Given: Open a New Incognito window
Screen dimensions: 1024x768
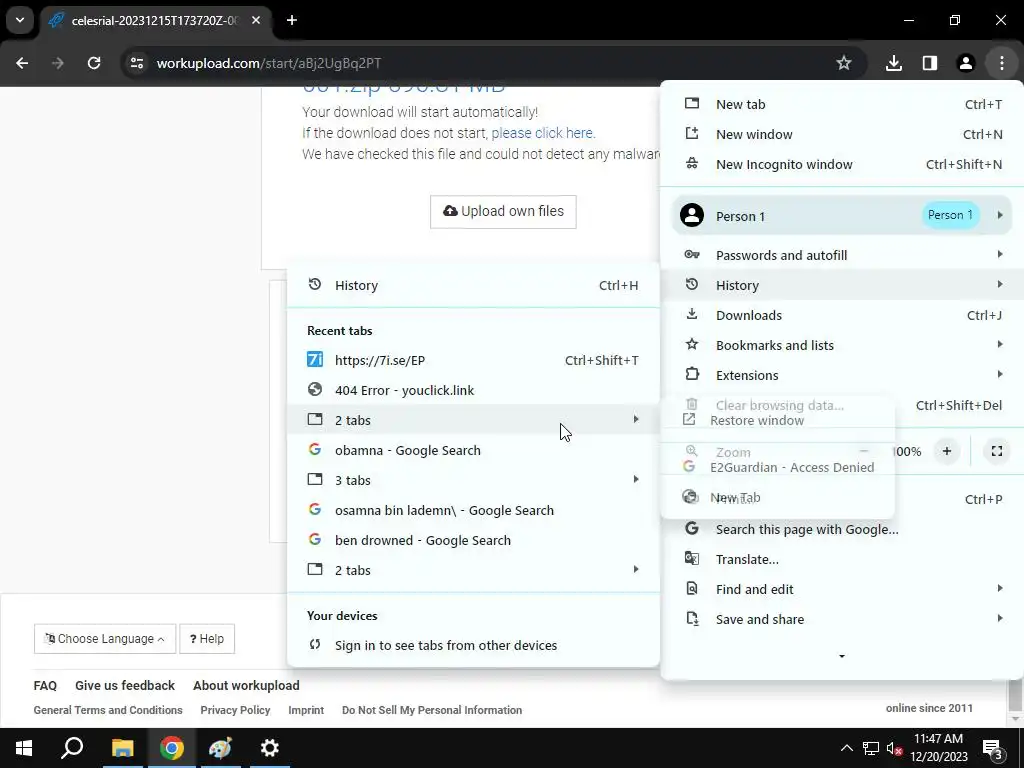Looking at the screenshot, I should coord(842,165).
